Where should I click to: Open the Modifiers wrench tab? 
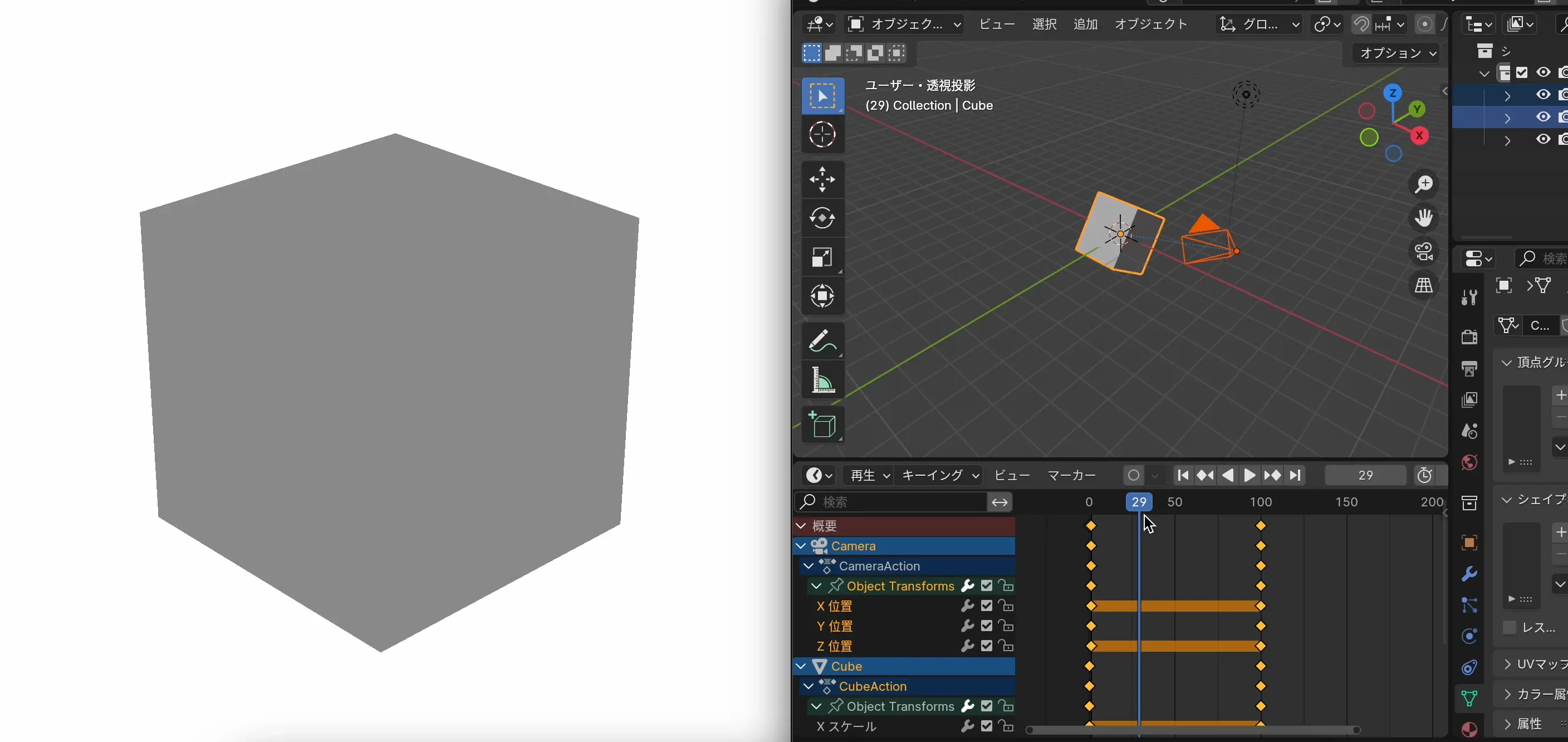pos(1469,574)
